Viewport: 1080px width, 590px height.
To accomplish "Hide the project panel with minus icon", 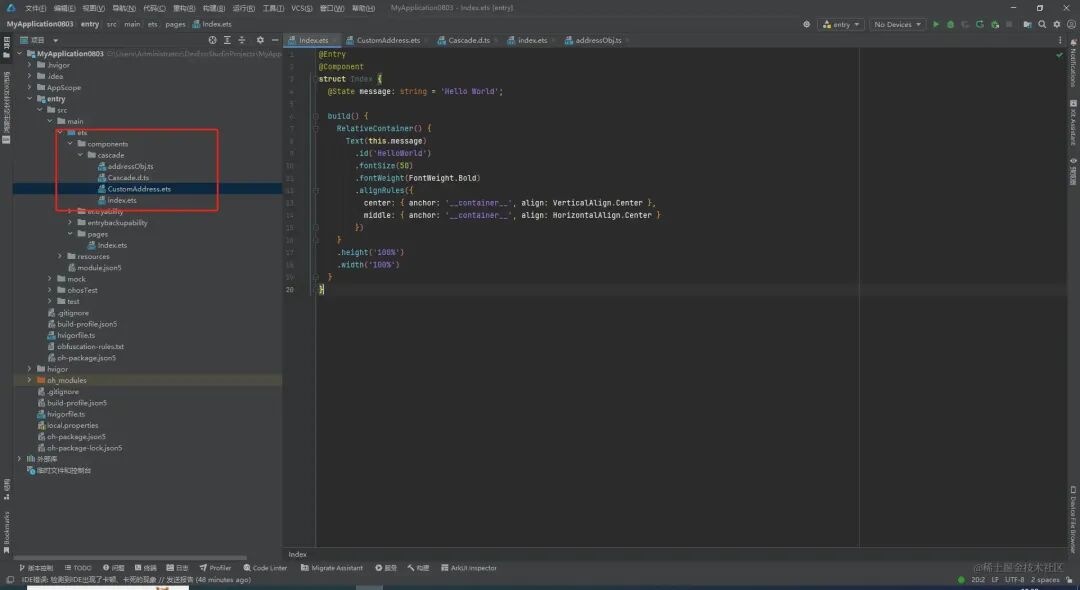I will tap(275, 40).
